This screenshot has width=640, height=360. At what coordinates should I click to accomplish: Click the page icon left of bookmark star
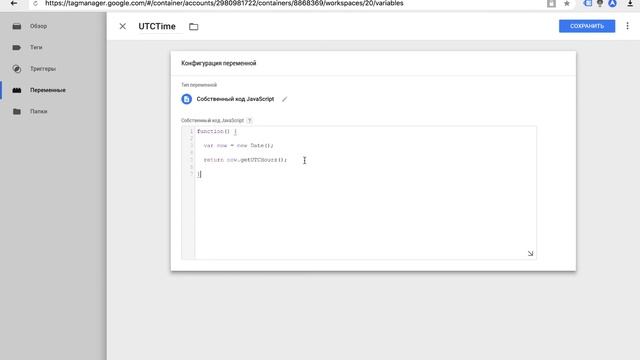(551, 4)
